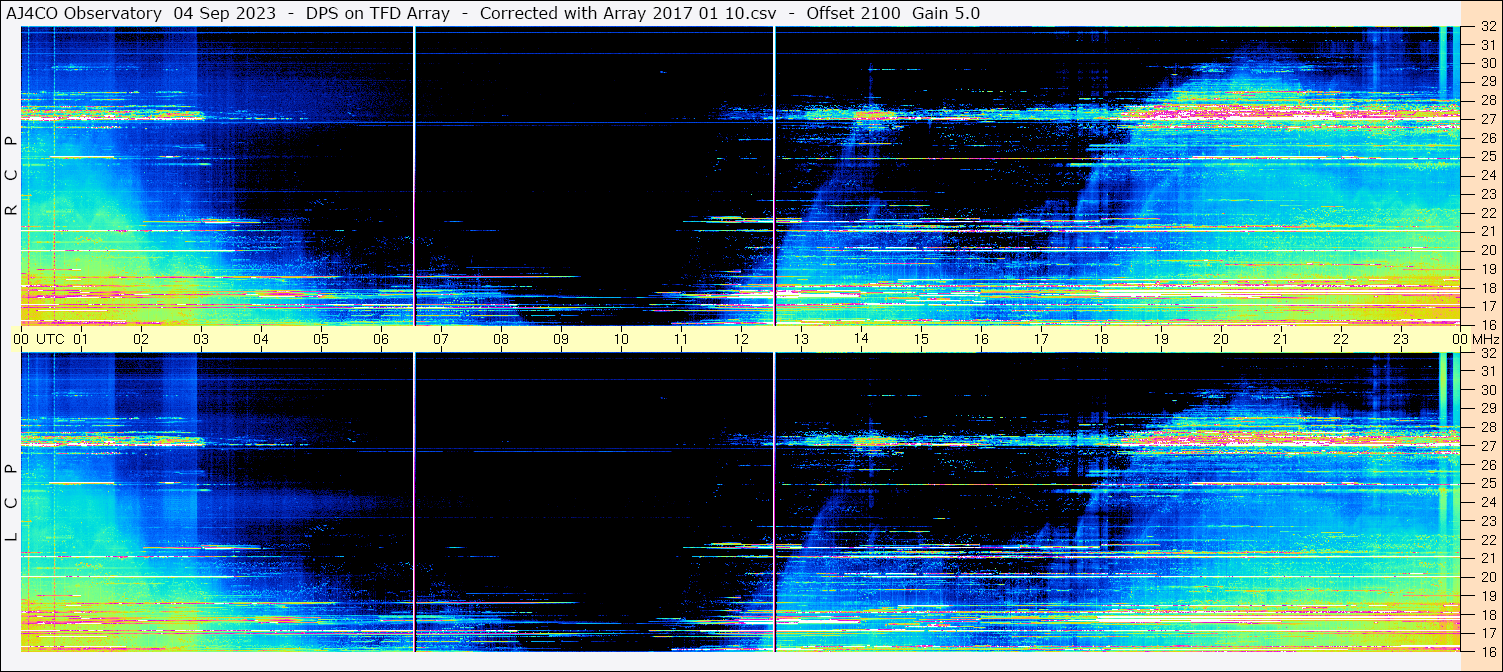Click hour "15" on the time axis
1503x672 pixels.
pyautogui.click(x=921, y=339)
